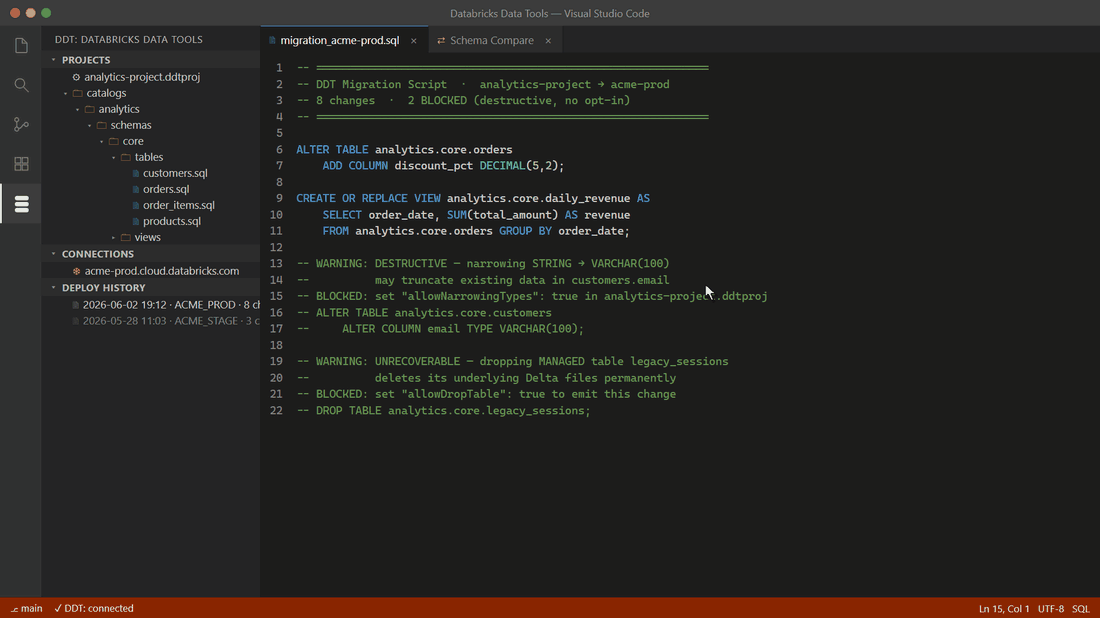Open the 2026-05-28 11:03 ACME_STAGE deploy
The height and width of the screenshot is (618, 1100).
pyautogui.click(x=171, y=321)
